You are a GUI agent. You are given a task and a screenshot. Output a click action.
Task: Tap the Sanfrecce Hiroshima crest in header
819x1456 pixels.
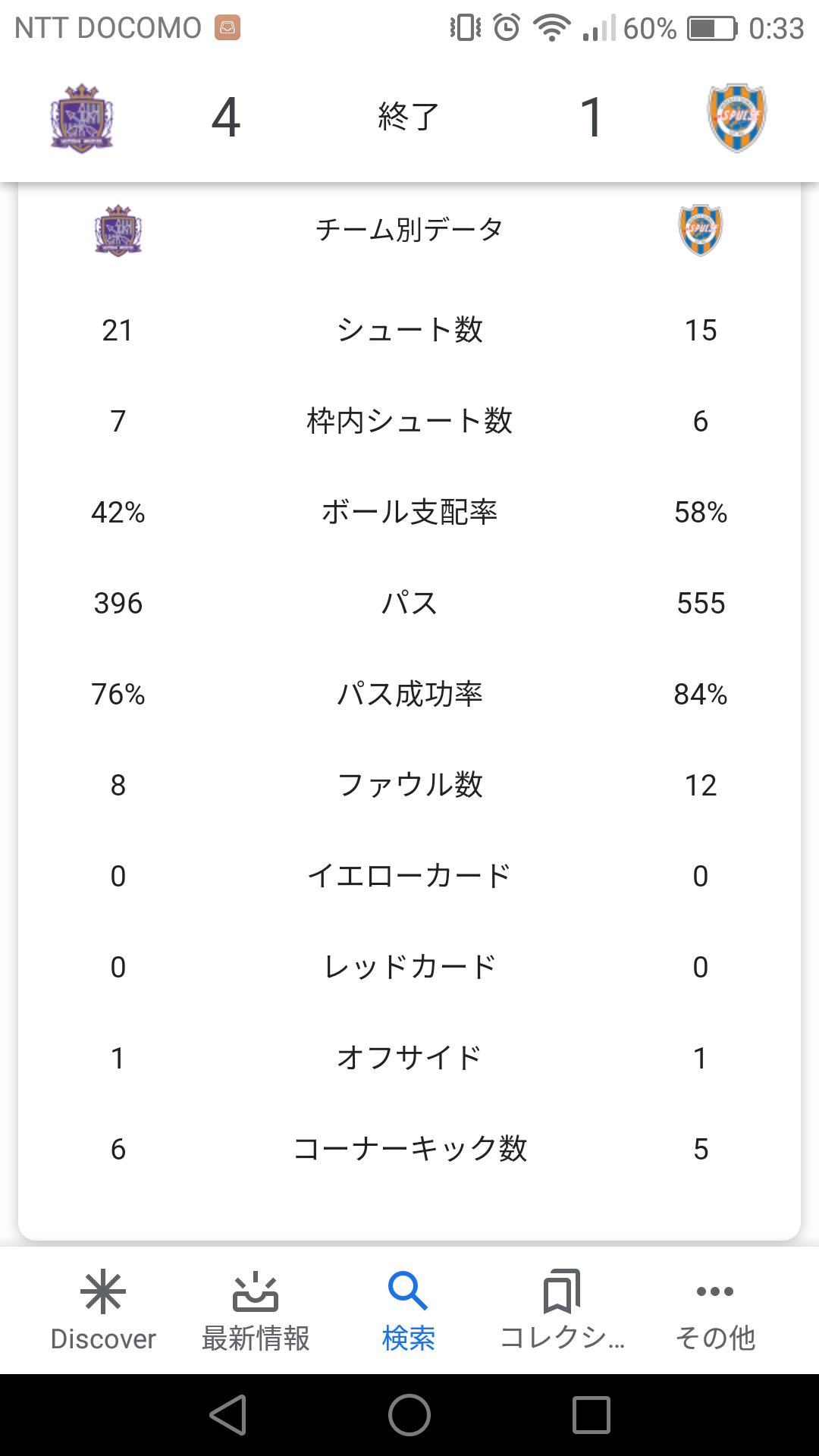tap(82, 118)
